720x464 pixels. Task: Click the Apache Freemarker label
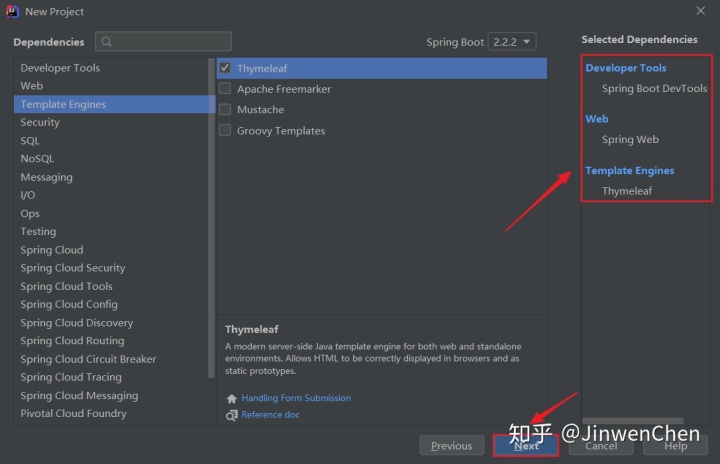click(284, 89)
